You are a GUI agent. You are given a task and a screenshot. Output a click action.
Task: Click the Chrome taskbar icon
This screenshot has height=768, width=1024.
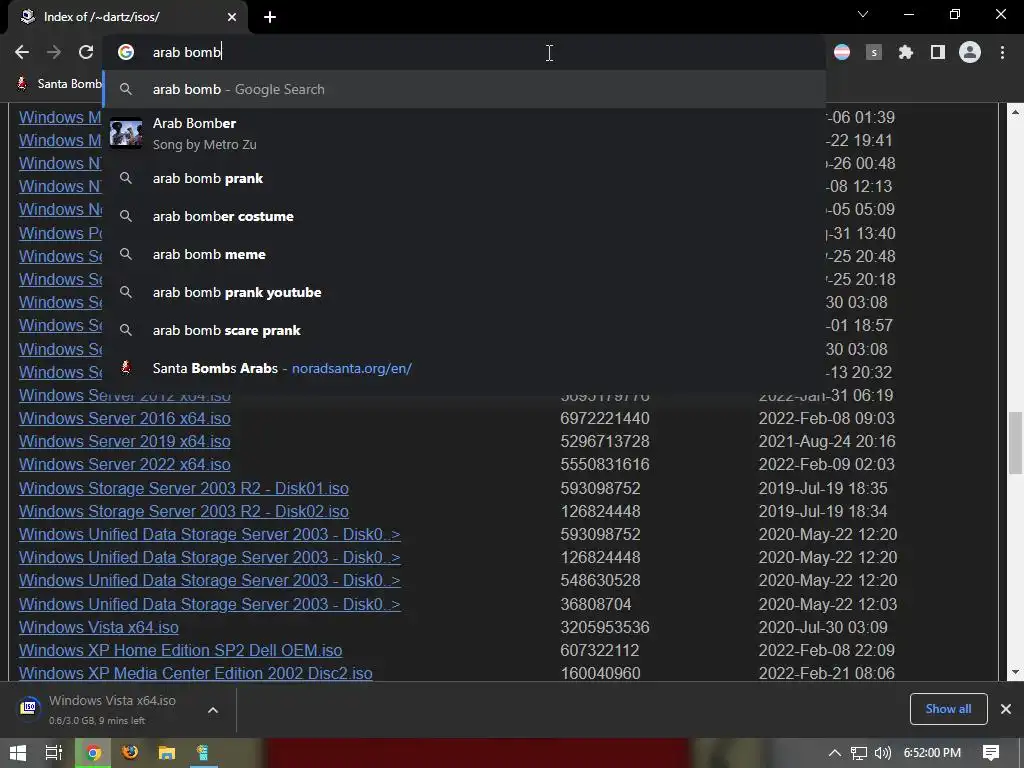(x=93, y=753)
